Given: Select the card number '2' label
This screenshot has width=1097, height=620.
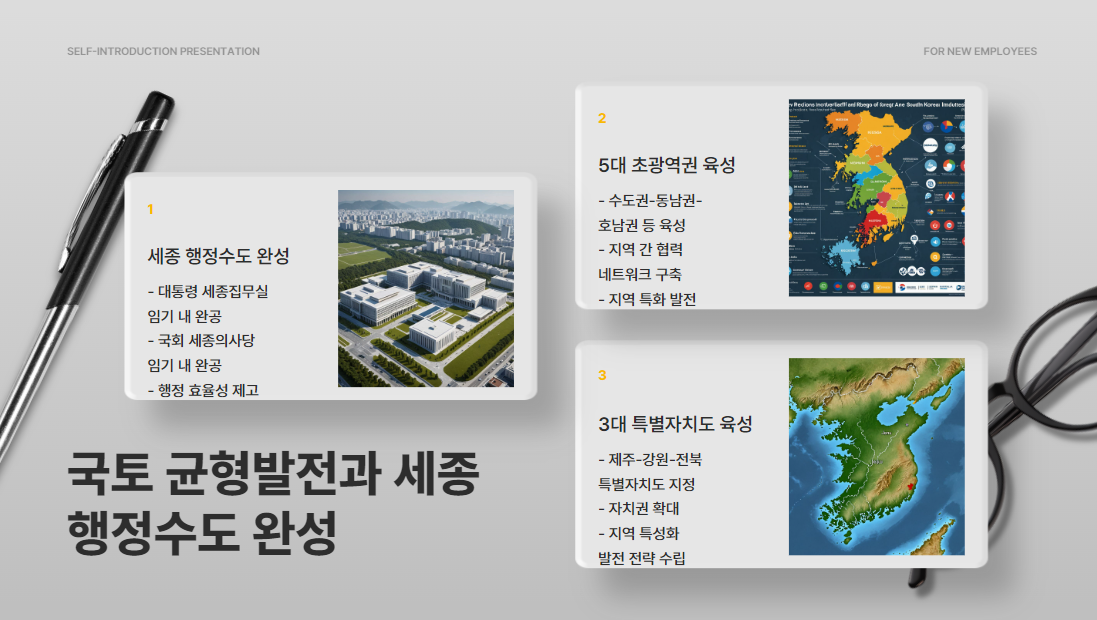Looking at the screenshot, I should [x=602, y=118].
